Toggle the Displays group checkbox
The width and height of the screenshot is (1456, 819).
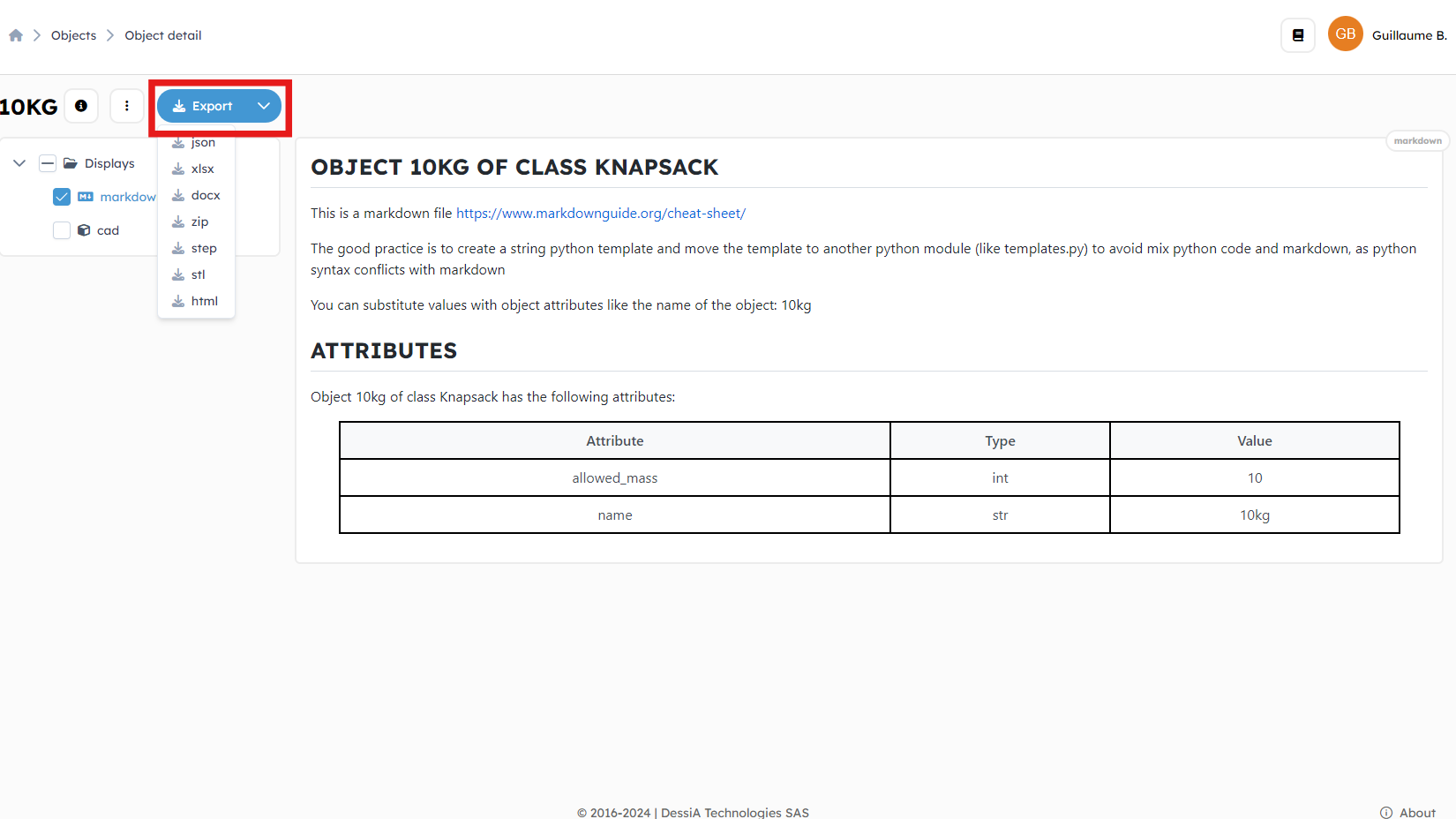pyautogui.click(x=48, y=163)
